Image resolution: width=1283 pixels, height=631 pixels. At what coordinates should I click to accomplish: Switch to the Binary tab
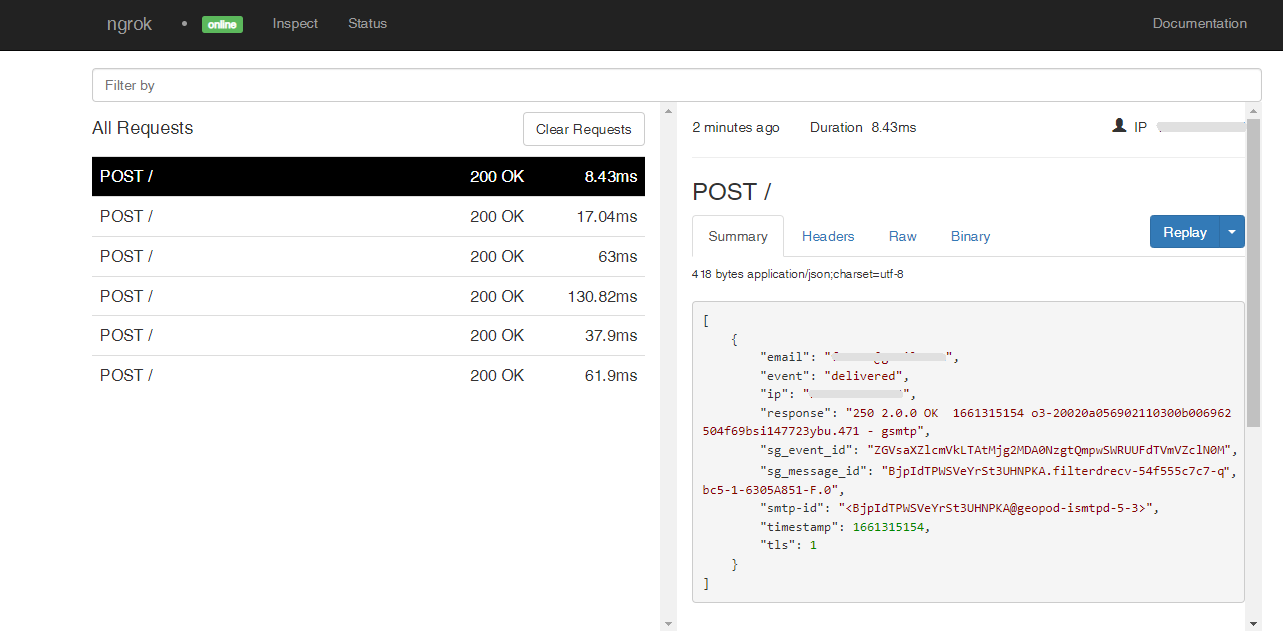[970, 236]
